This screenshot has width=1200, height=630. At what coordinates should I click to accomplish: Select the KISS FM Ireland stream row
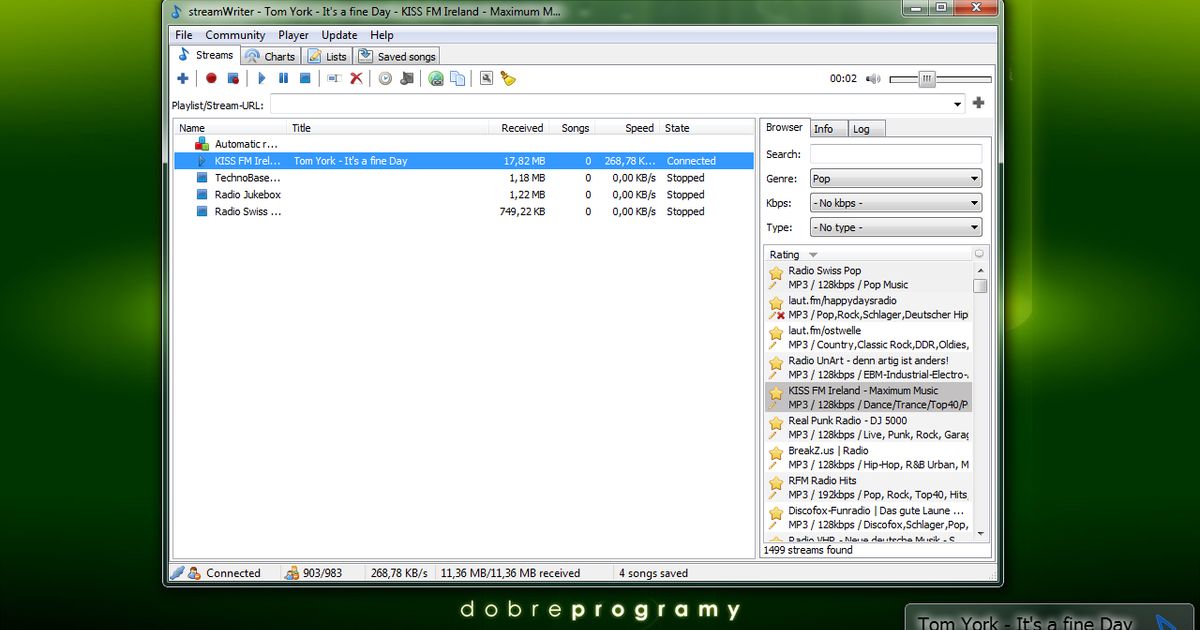tap(464, 161)
